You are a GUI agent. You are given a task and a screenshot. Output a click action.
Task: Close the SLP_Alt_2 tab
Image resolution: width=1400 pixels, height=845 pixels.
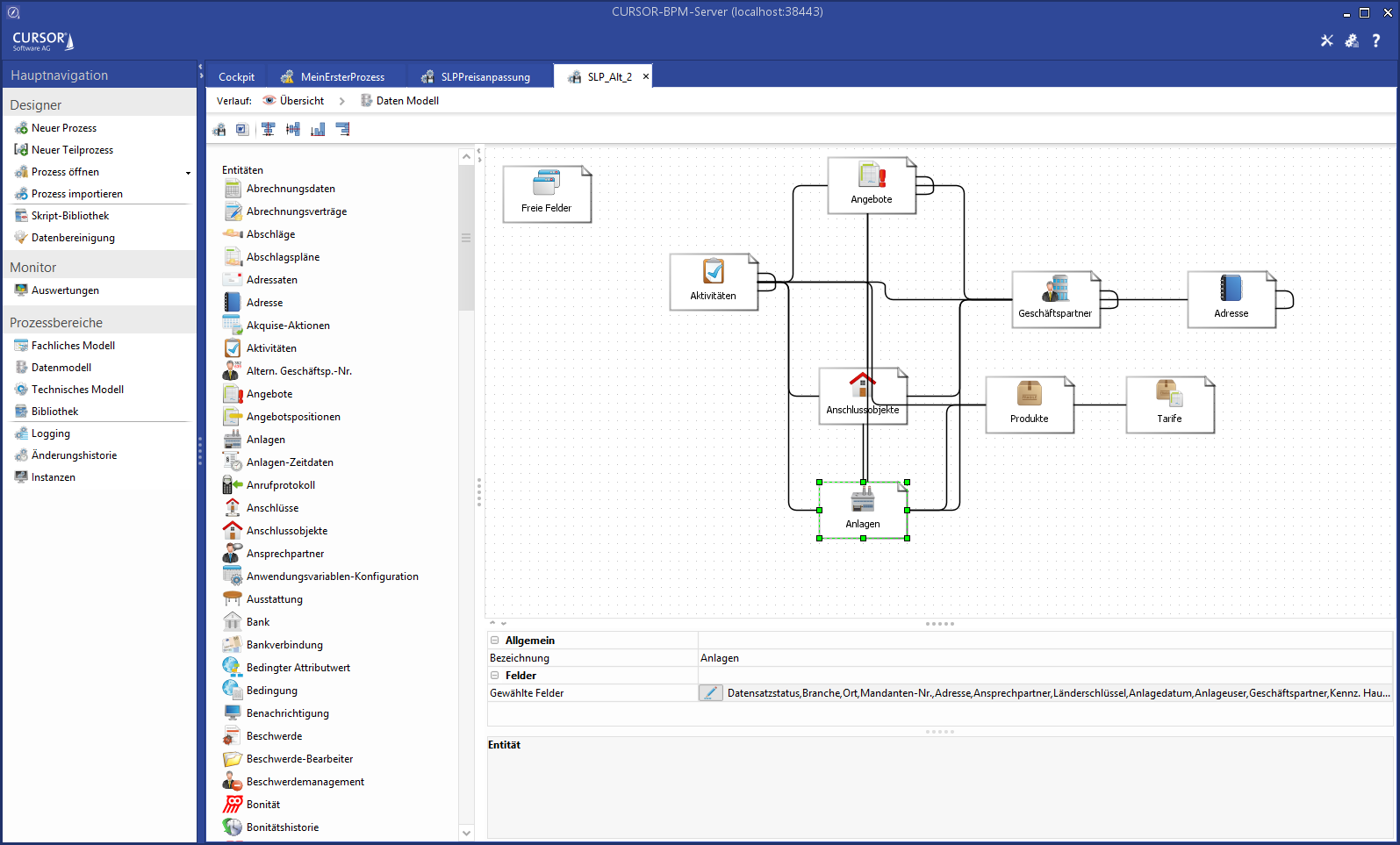pos(646,76)
